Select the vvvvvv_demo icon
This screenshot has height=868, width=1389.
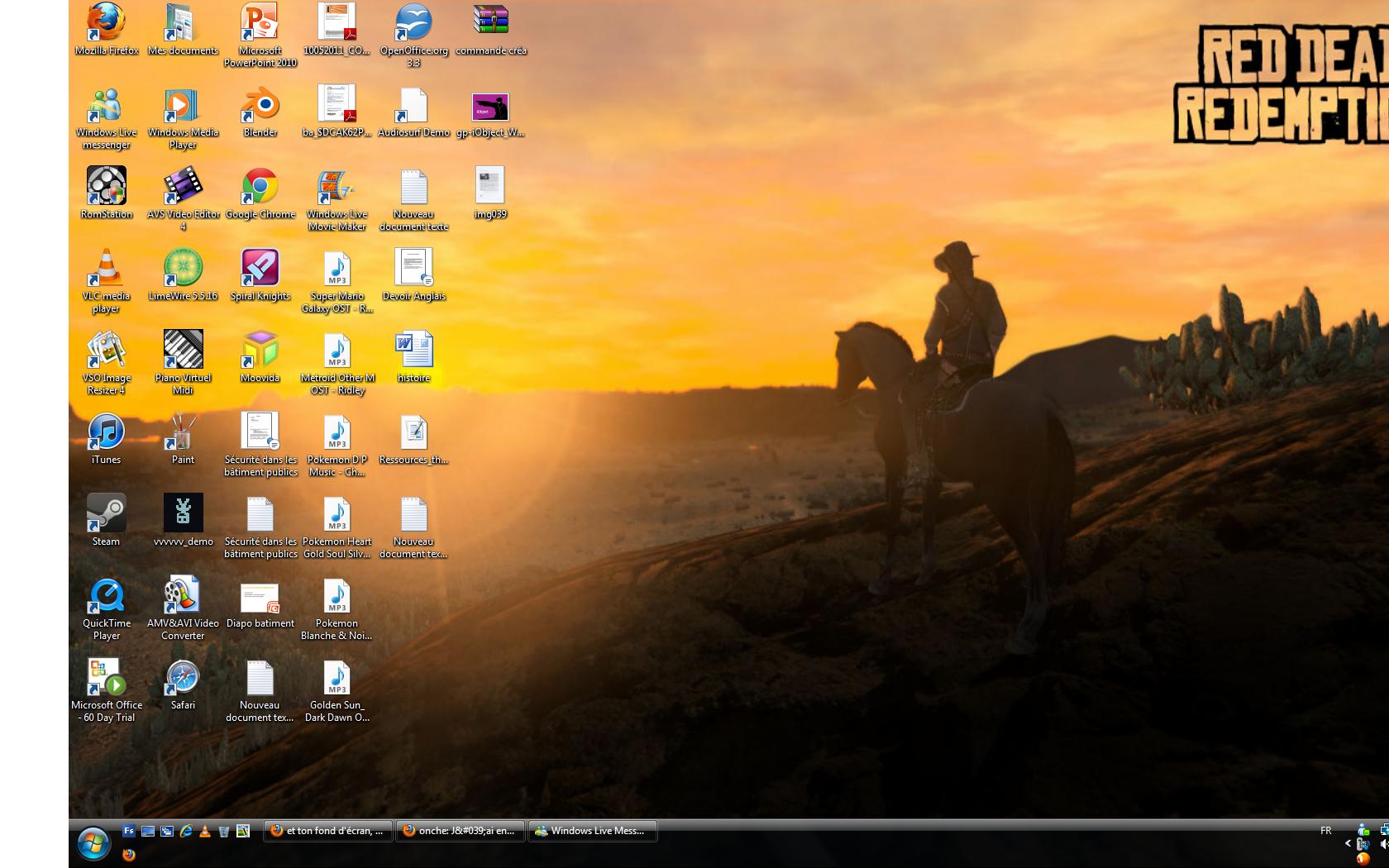(183, 521)
